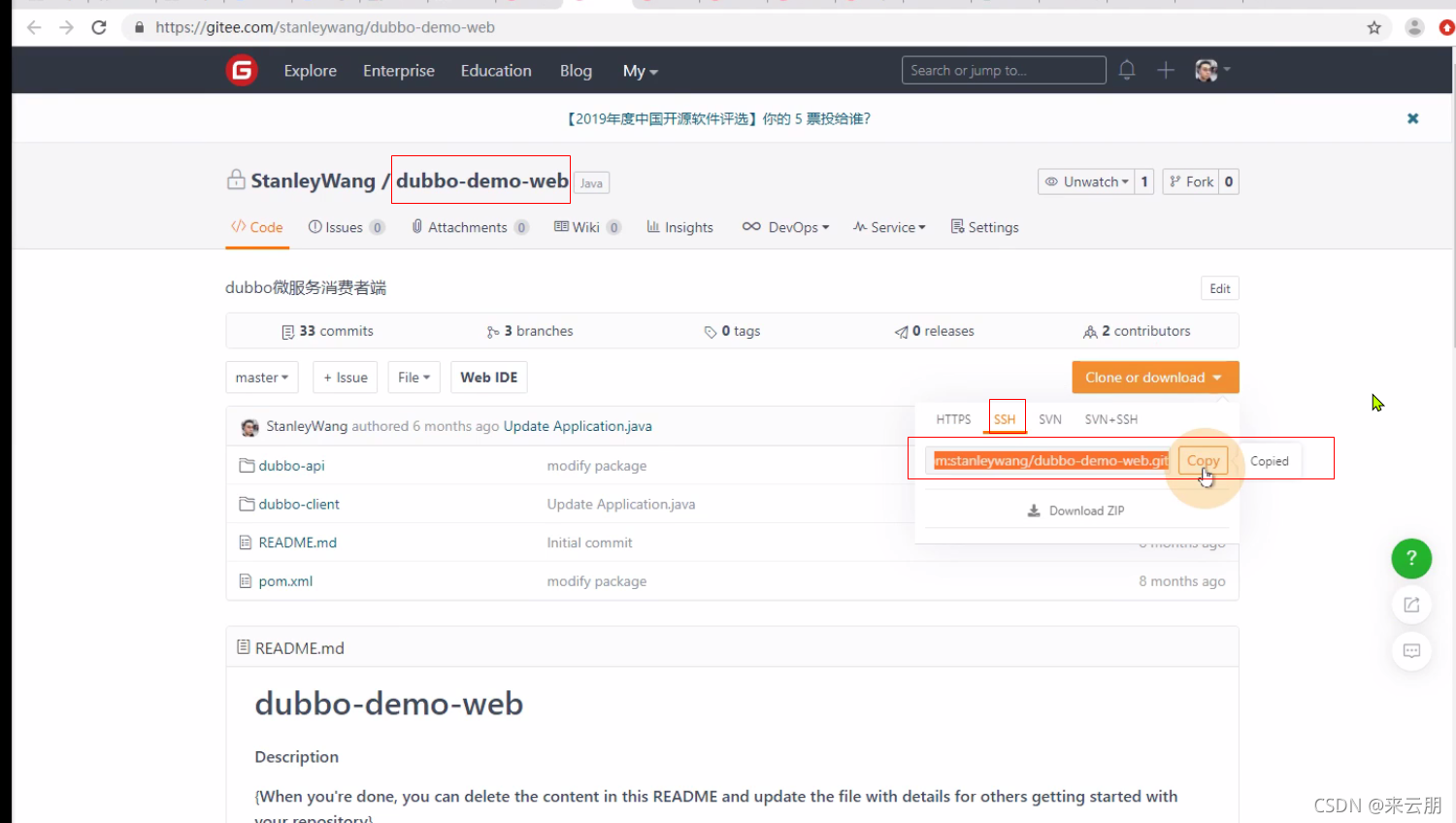Viewport: 1456px width, 823px height.
Task: Click the browser forward arrow
Action: tap(66, 27)
